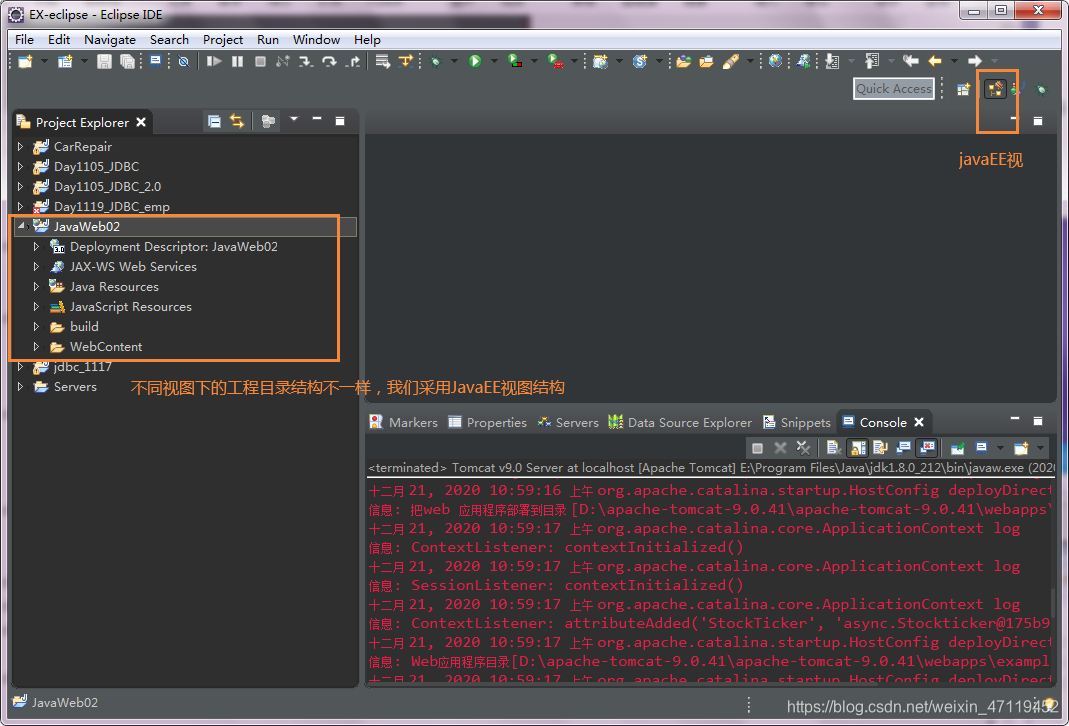
Task: Switch to the Servers tab
Action: point(568,423)
